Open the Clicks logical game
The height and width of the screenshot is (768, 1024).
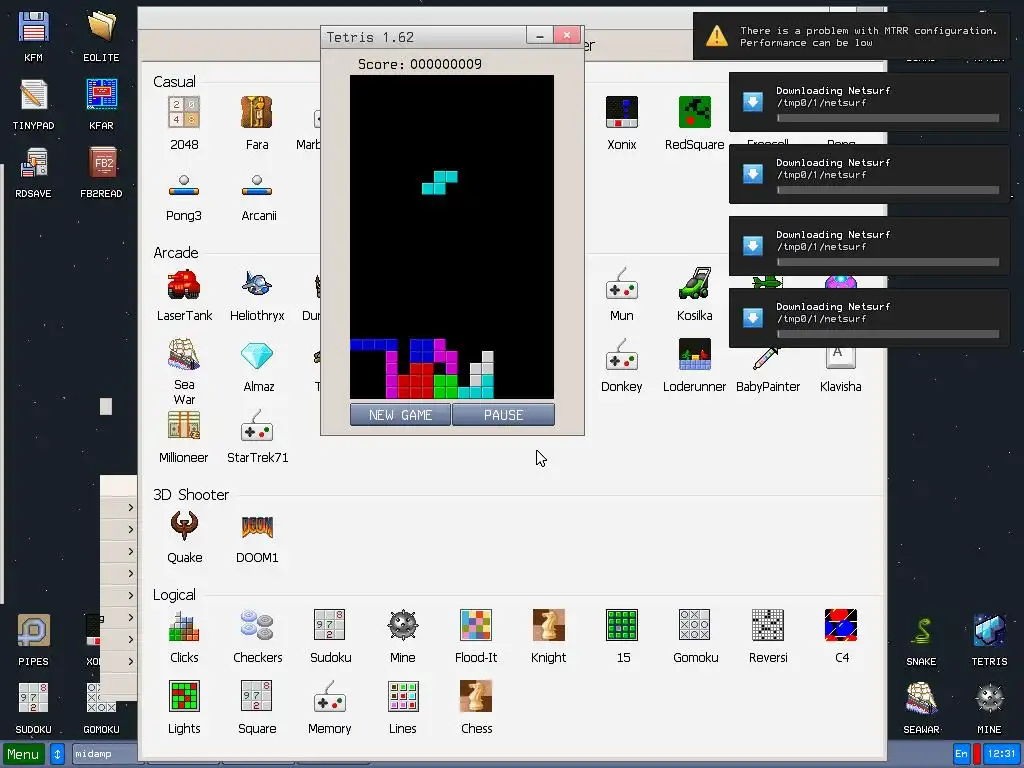(x=184, y=626)
